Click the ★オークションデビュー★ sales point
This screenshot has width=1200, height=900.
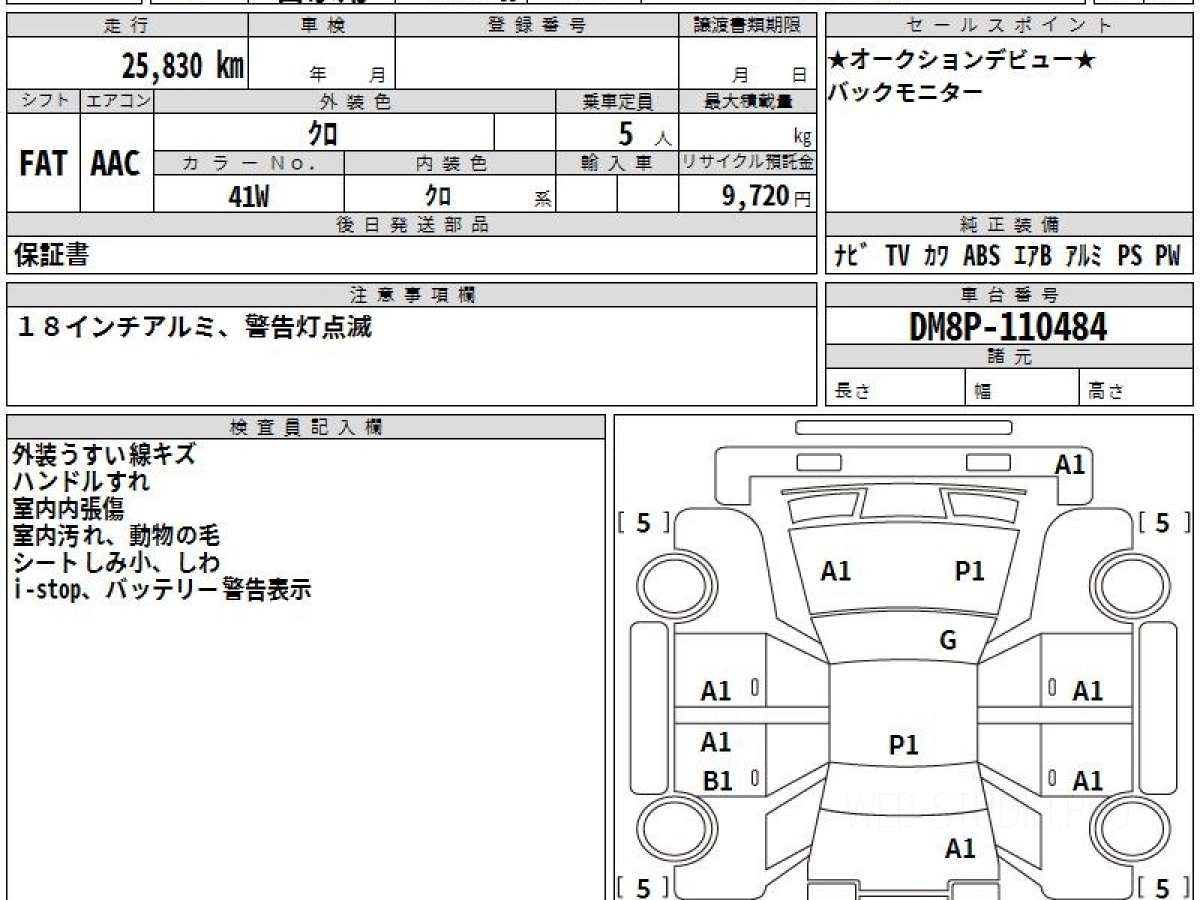coord(961,60)
